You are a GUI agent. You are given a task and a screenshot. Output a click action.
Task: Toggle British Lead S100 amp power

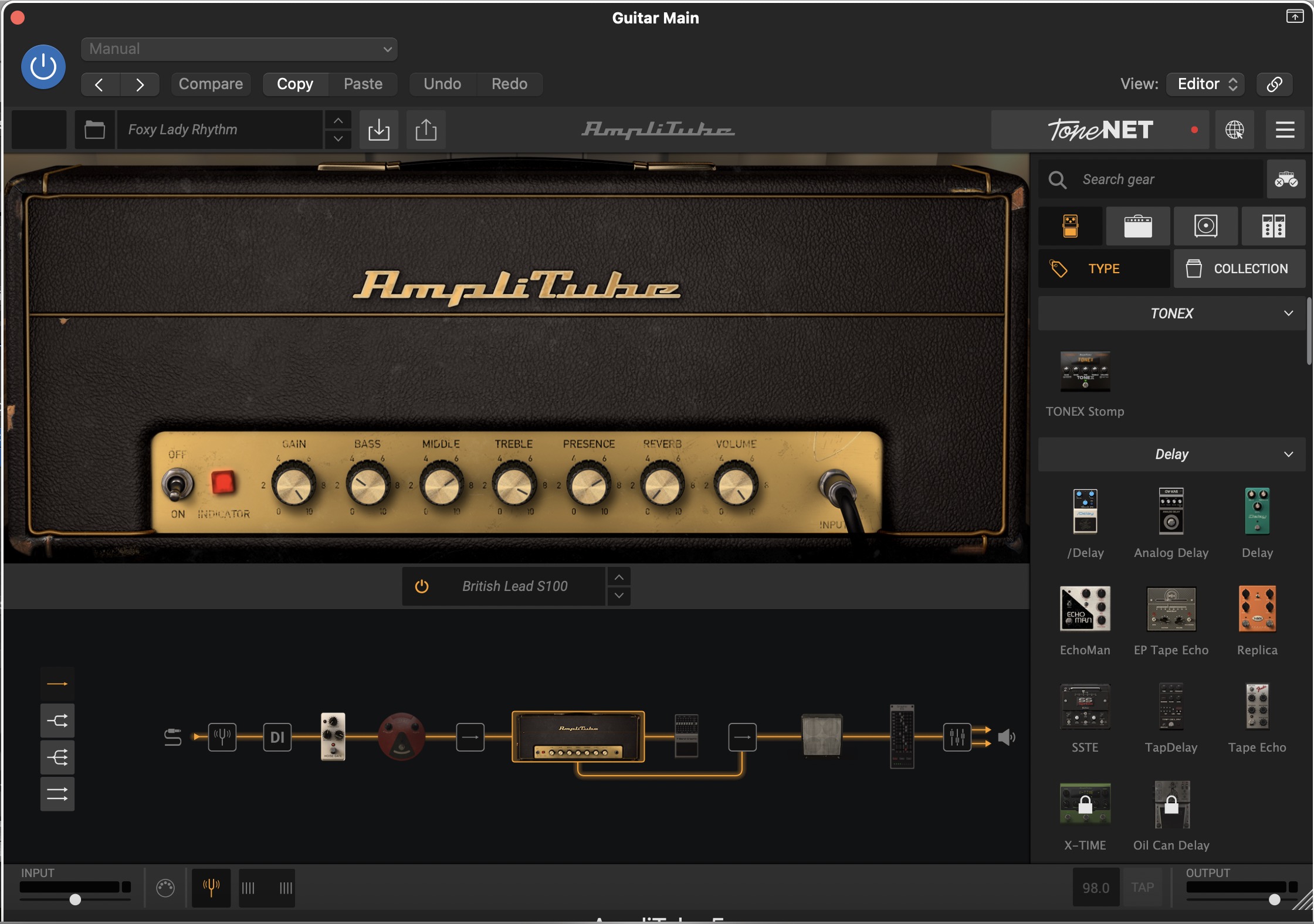(422, 586)
